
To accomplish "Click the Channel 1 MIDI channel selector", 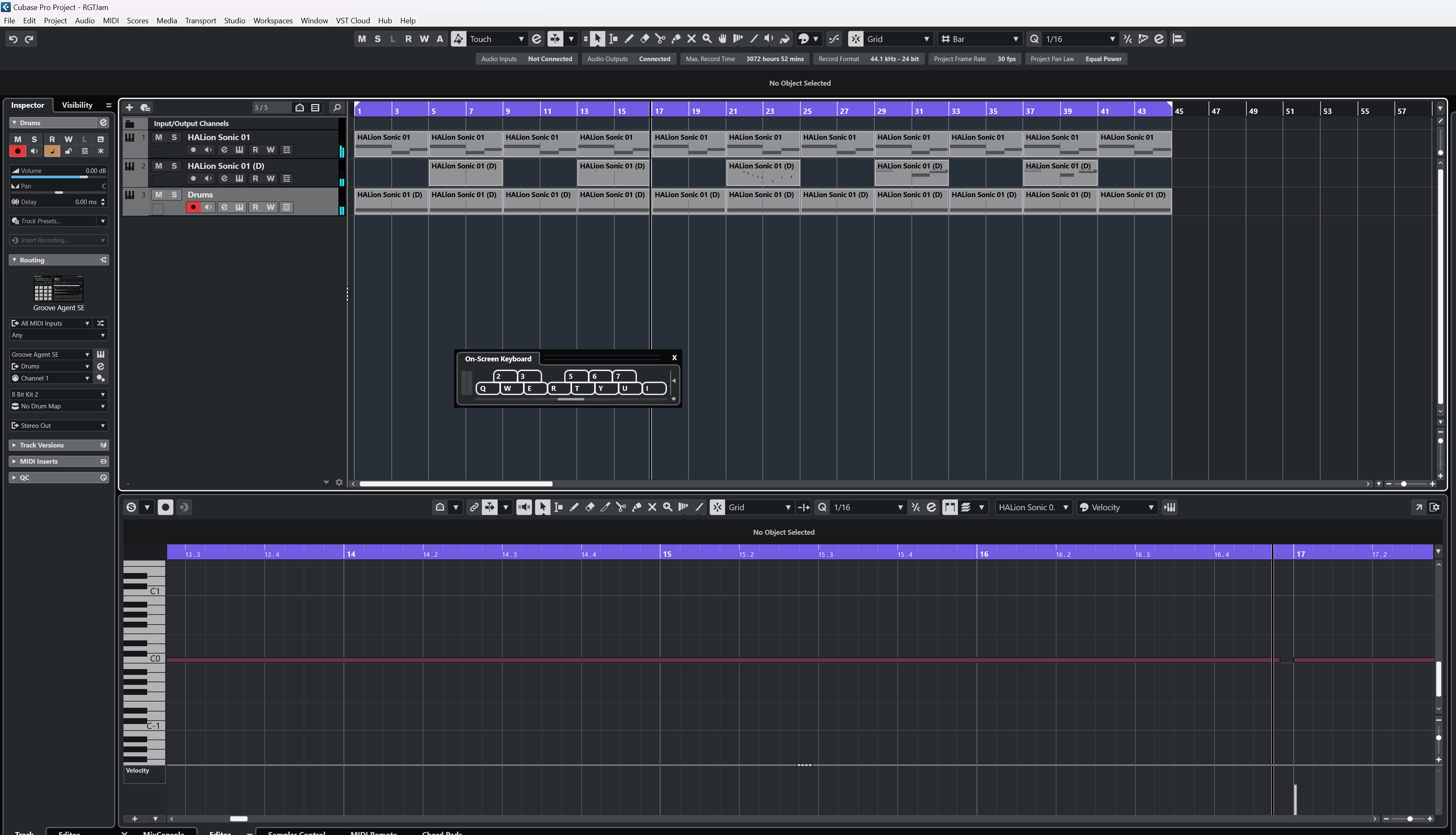I will click(51, 378).
